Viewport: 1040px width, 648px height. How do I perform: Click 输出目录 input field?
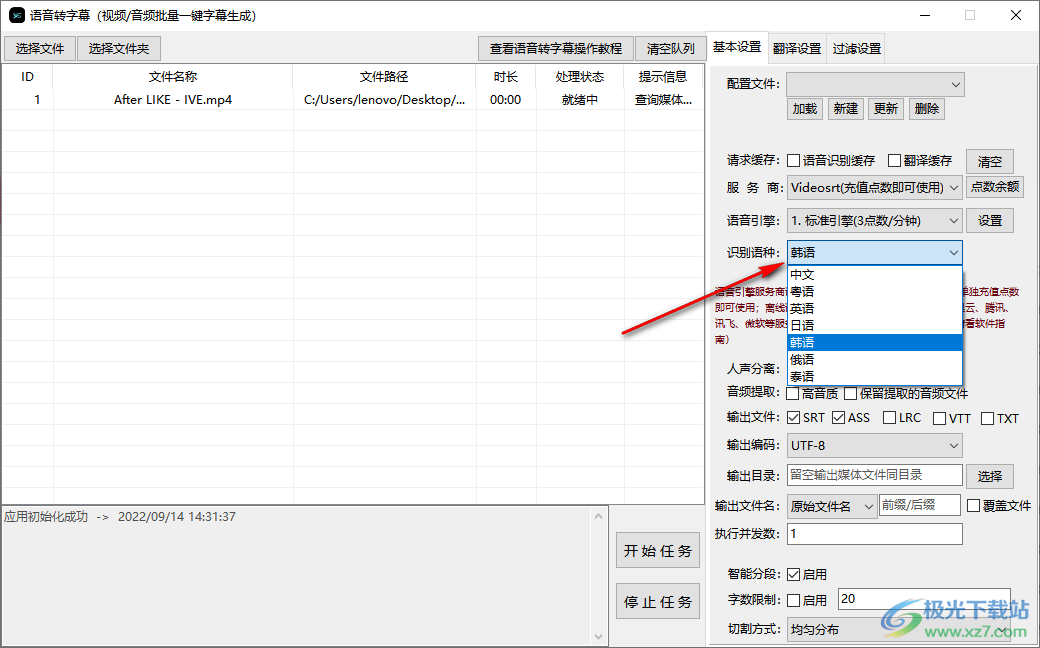[875, 475]
